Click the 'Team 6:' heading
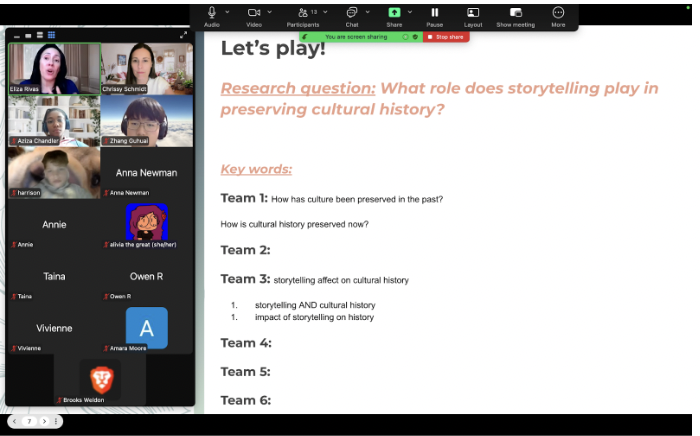This screenshot has width=700, height=436. [246, 400]
